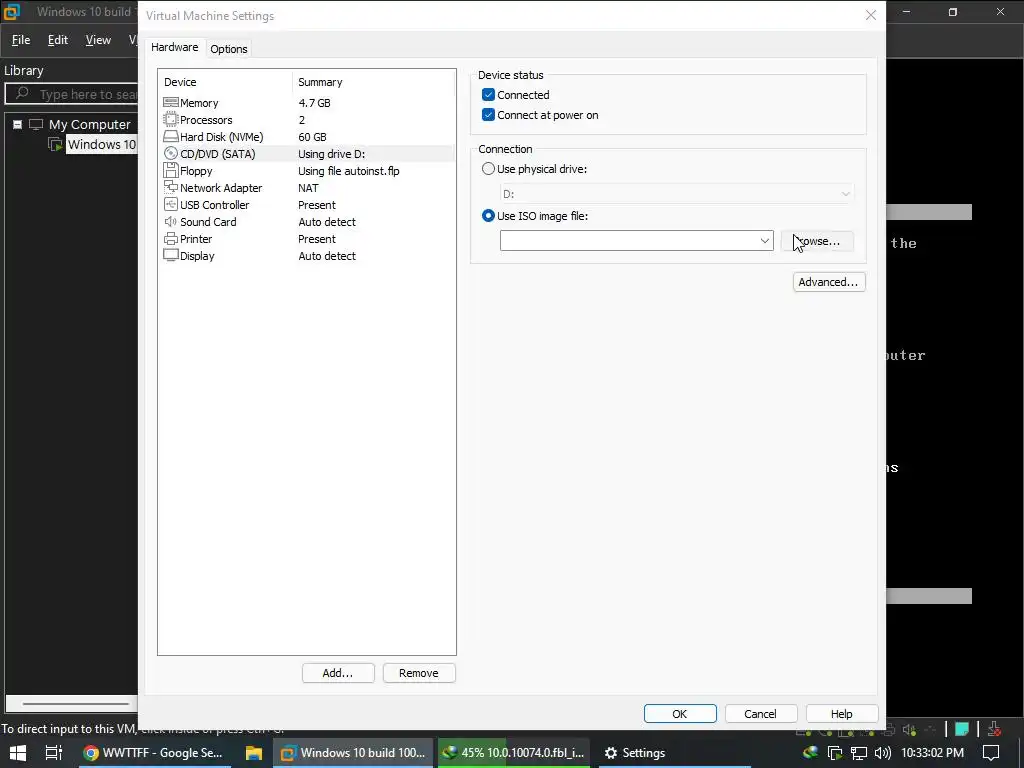Select the Memory device icon
This screenshot has height=768, width=1024.
pyautogui.click(x=170, y=103)
